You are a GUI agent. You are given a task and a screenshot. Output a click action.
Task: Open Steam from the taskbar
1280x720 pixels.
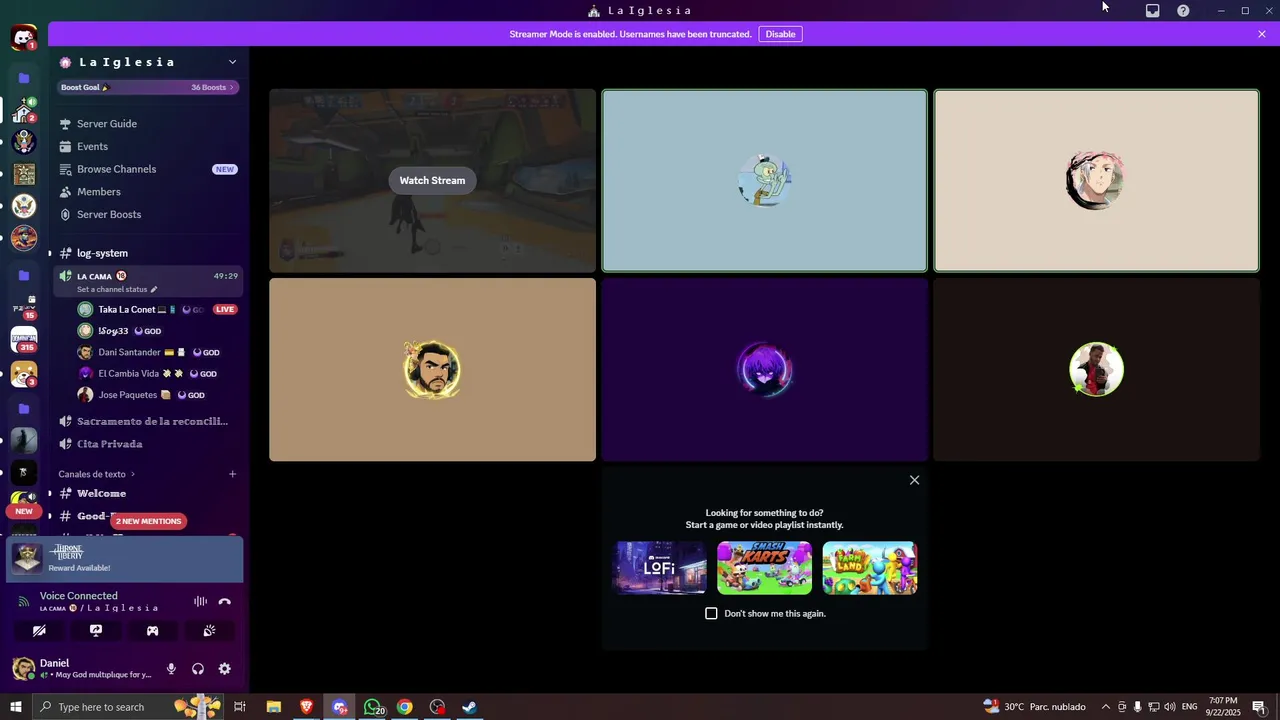469,707
